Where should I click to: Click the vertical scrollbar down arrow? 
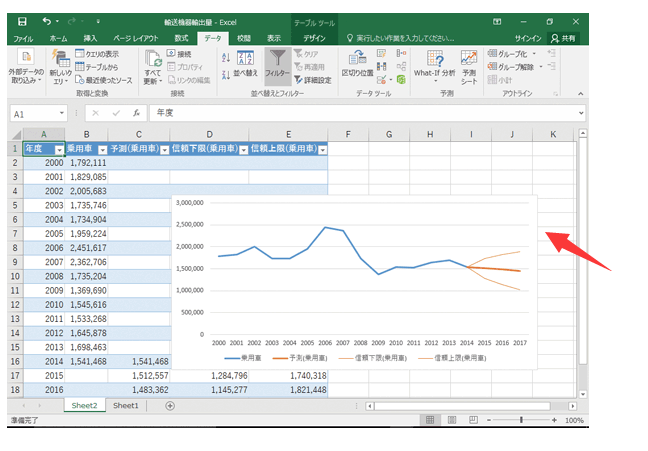[583, 394]
